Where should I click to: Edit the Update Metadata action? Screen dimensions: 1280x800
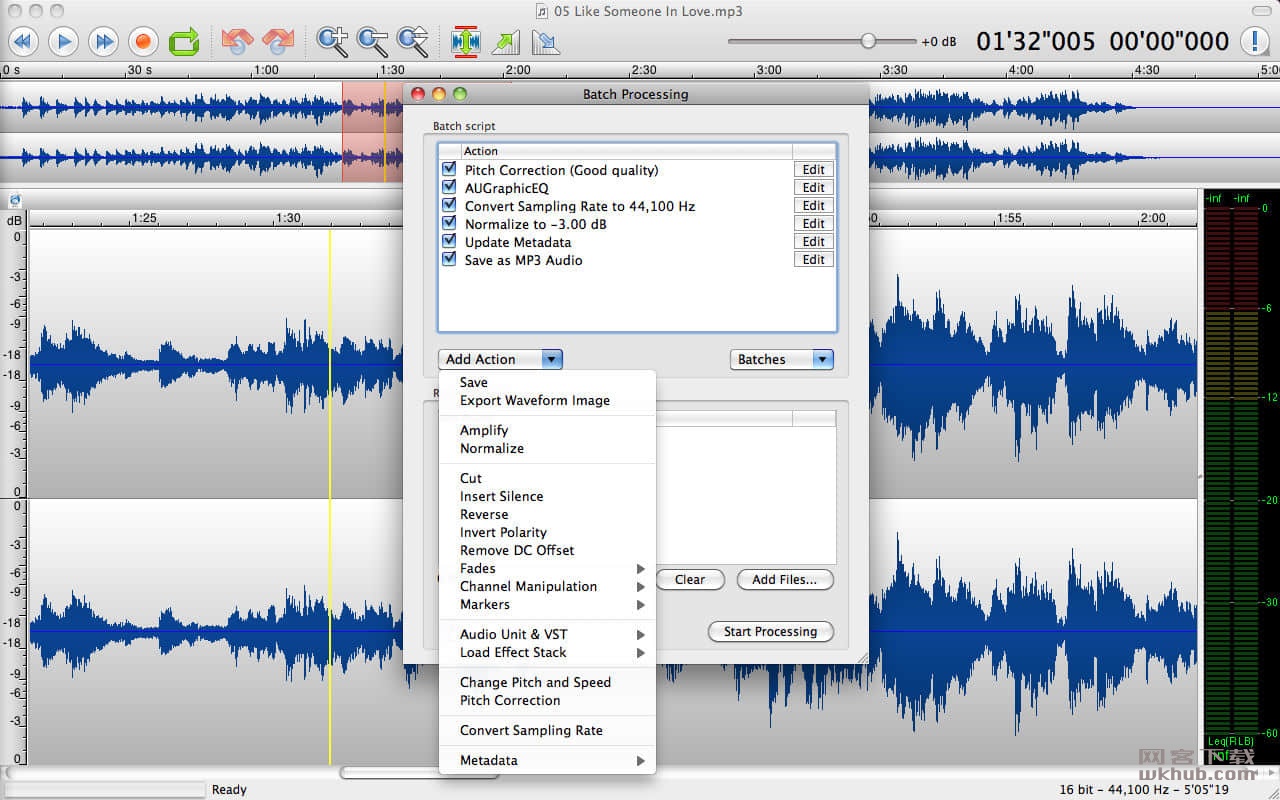[x=814, y=242]
